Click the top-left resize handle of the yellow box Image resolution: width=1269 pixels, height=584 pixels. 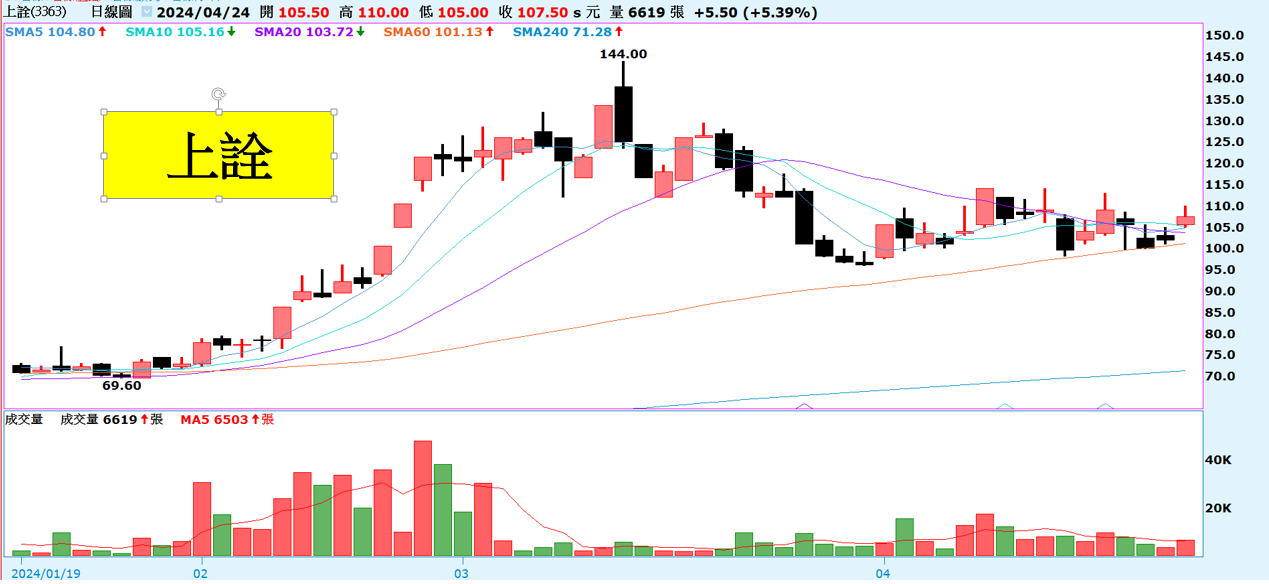click(104, 112)
